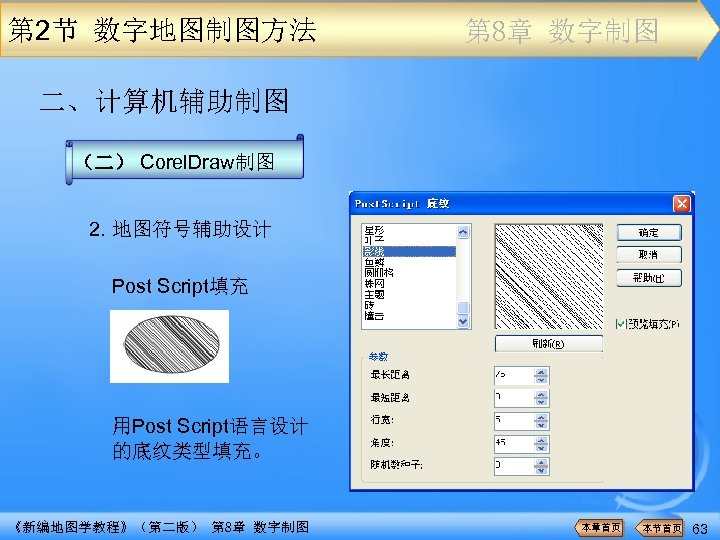Viewport: 720px width, 540px height.
Task: Decrease 角度 with its down arrow
Action: (x=541, y=448)
